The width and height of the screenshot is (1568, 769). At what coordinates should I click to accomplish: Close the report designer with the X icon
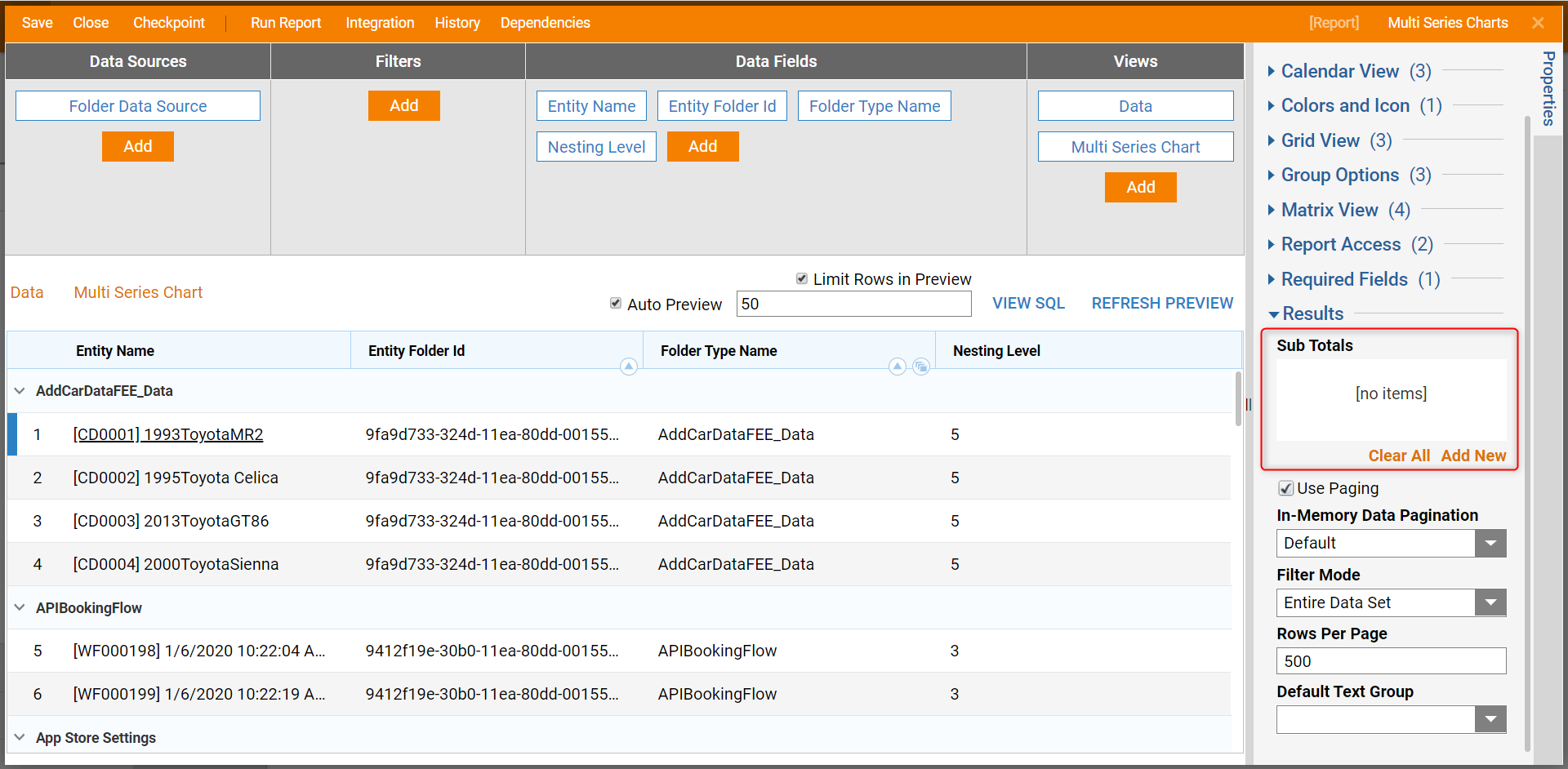coord(1538,23)
